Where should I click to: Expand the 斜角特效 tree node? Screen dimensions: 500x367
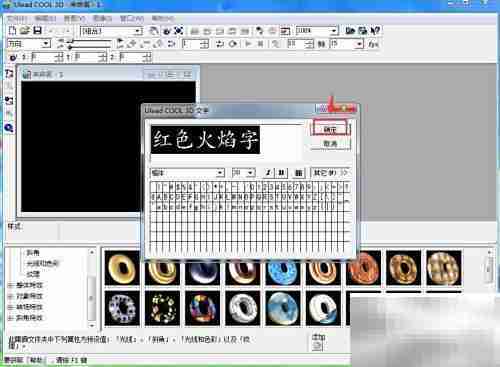tap(11, 318)
